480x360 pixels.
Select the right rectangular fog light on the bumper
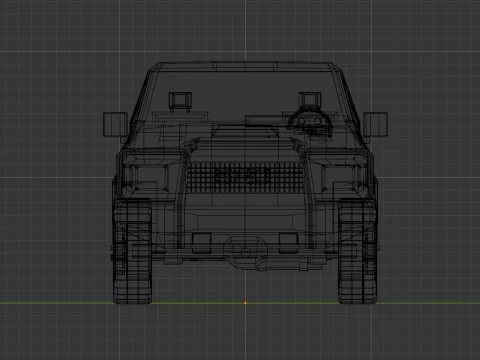289,243
